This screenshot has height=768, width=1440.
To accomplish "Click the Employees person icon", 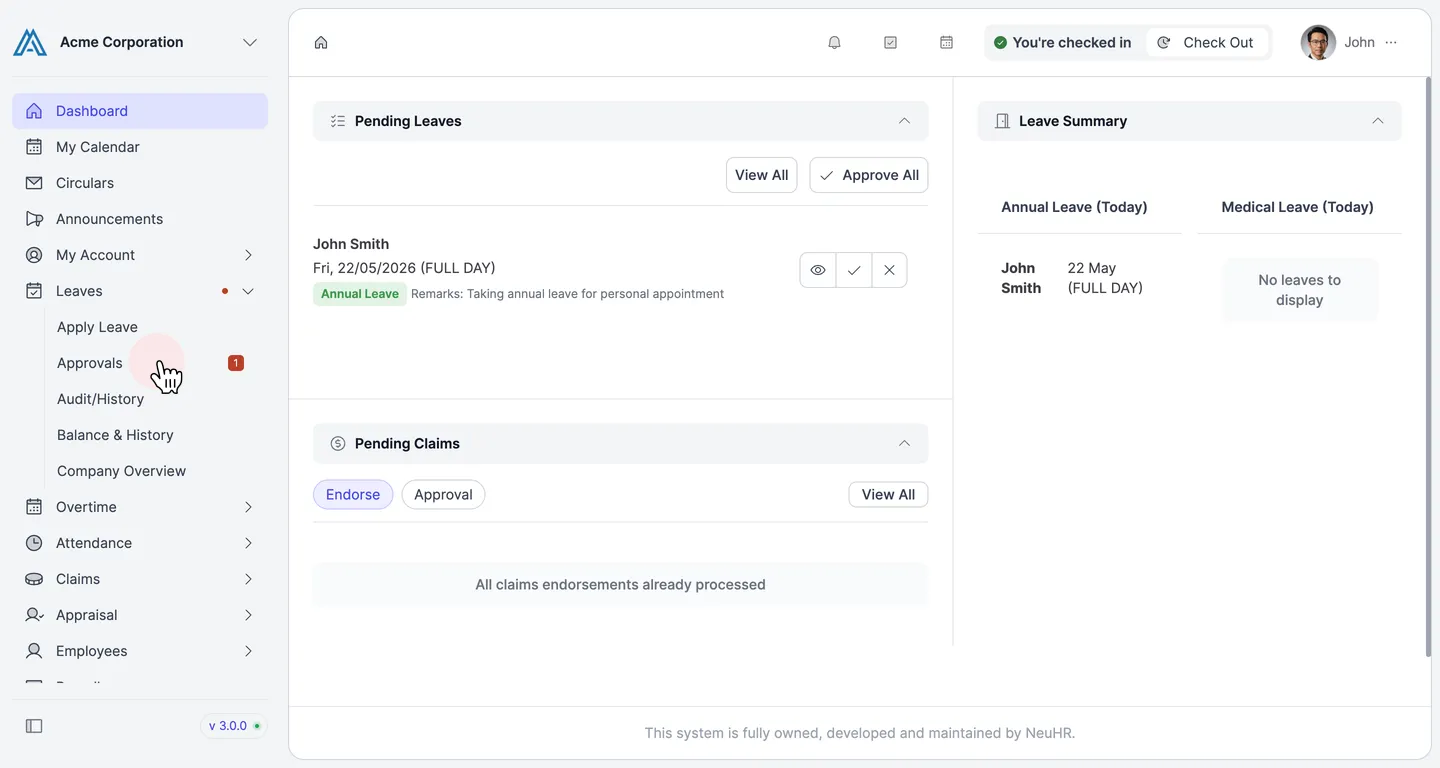I will point(34,651).
